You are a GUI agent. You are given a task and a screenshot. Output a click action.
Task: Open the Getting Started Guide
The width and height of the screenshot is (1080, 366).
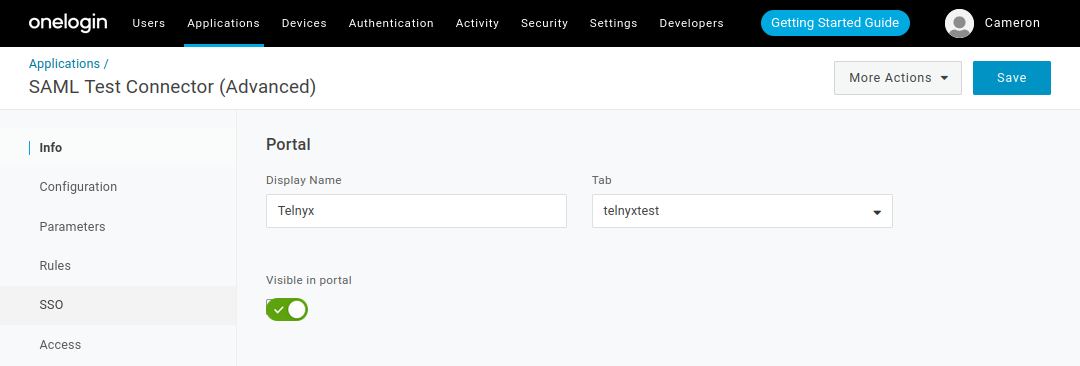point(835,23)
